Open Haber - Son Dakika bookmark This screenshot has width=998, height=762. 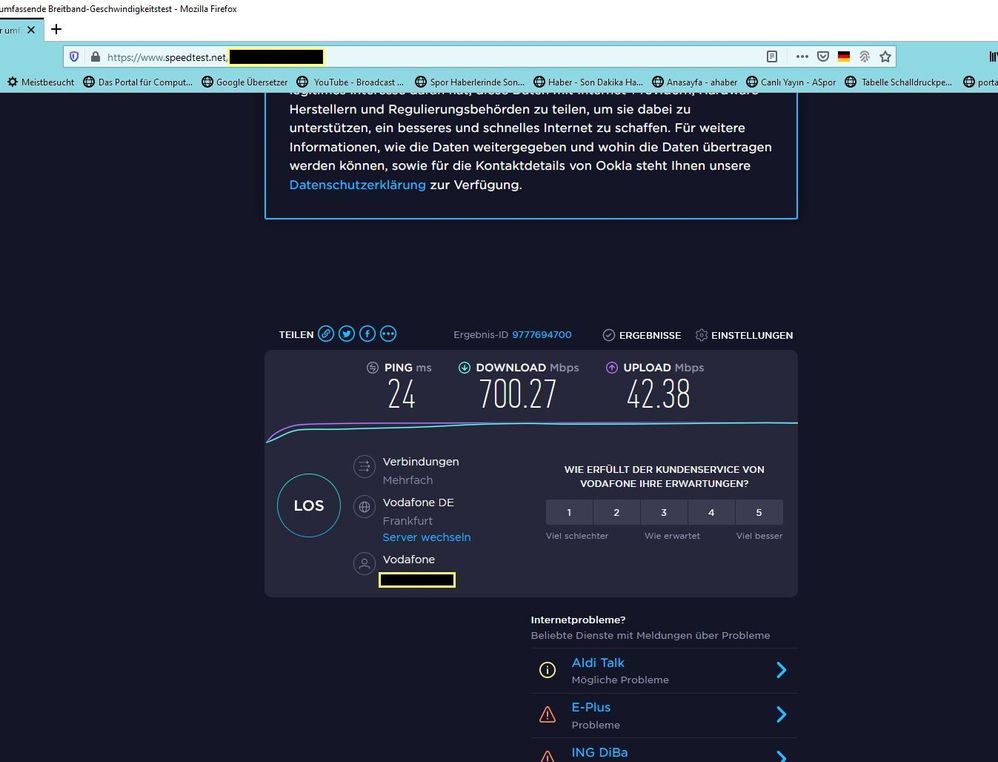588,82
